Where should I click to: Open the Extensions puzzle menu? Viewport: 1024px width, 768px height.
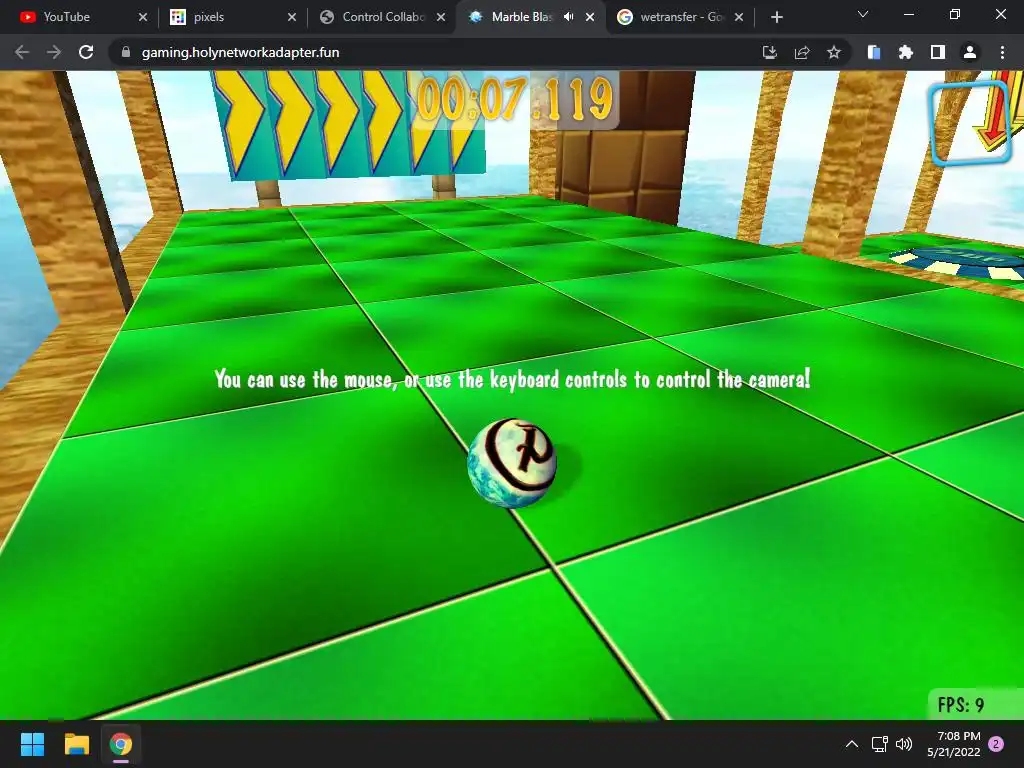point(906,52)
